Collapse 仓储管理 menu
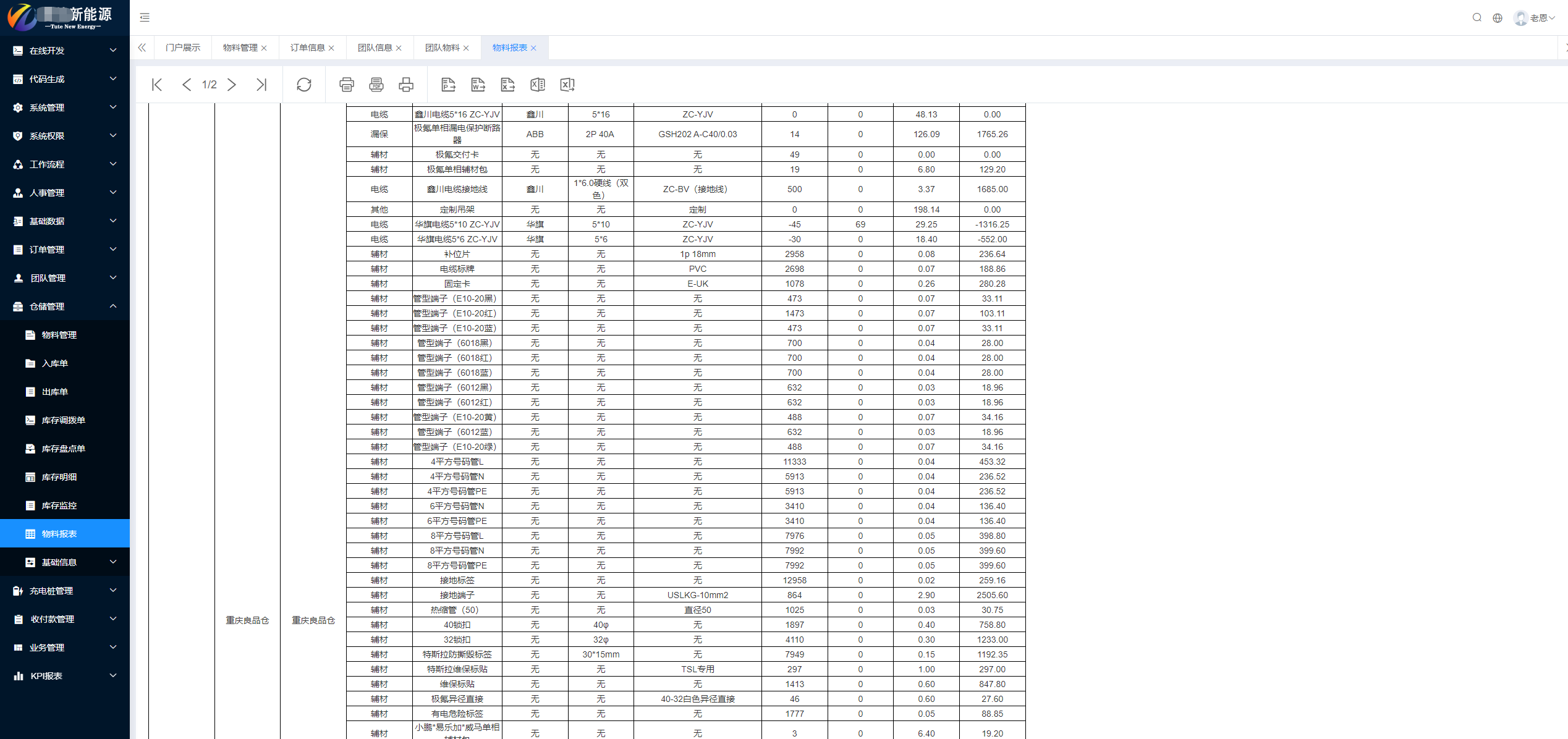Image resolution: width=1568 pixels, height=739 pixels. pyautogui.click(x=65, y=306)
